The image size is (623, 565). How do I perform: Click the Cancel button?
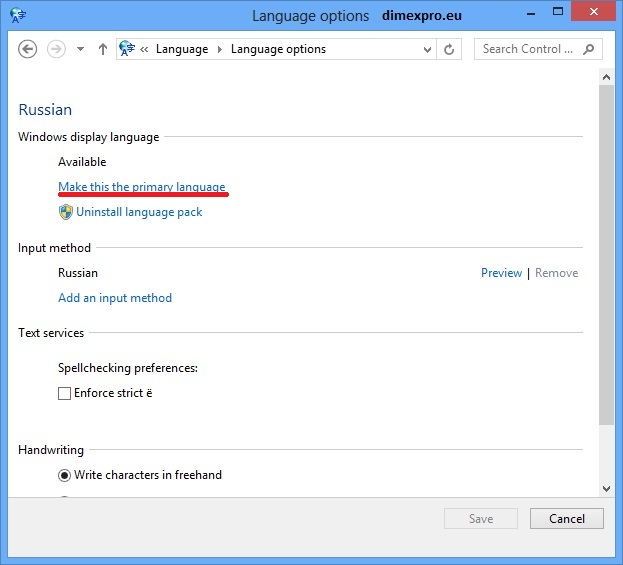click(x=567, y=519)
